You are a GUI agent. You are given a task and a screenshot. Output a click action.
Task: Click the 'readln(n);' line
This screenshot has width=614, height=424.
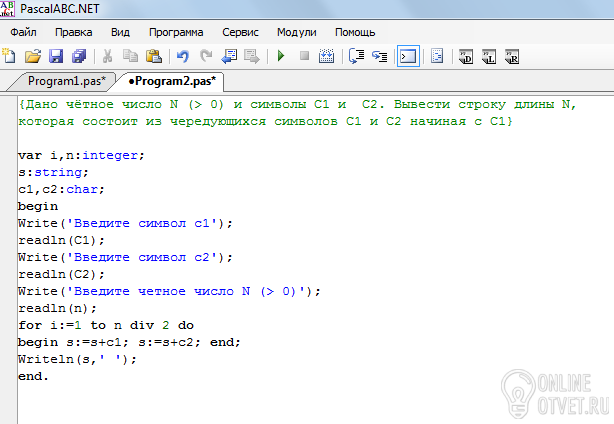coord(57,309)
